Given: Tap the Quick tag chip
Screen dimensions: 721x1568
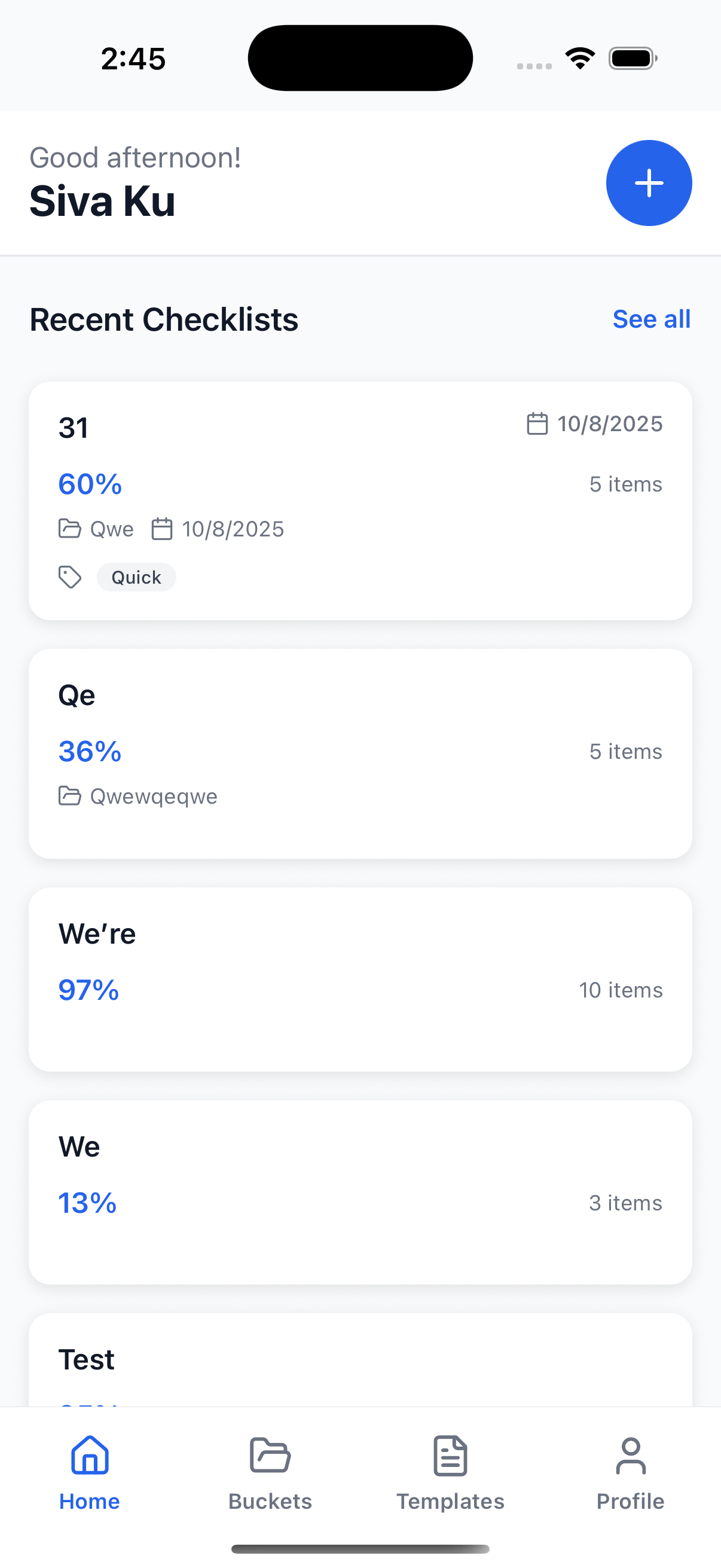Looking at the screenshot, I should [136, 577].
